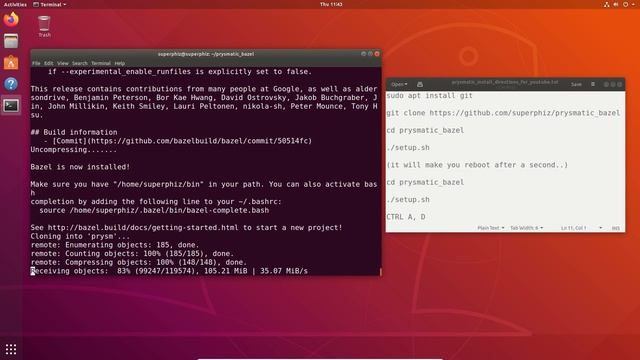Open the Help icon in dock
Screen dimensions: 640x360
tap(11, 84)
